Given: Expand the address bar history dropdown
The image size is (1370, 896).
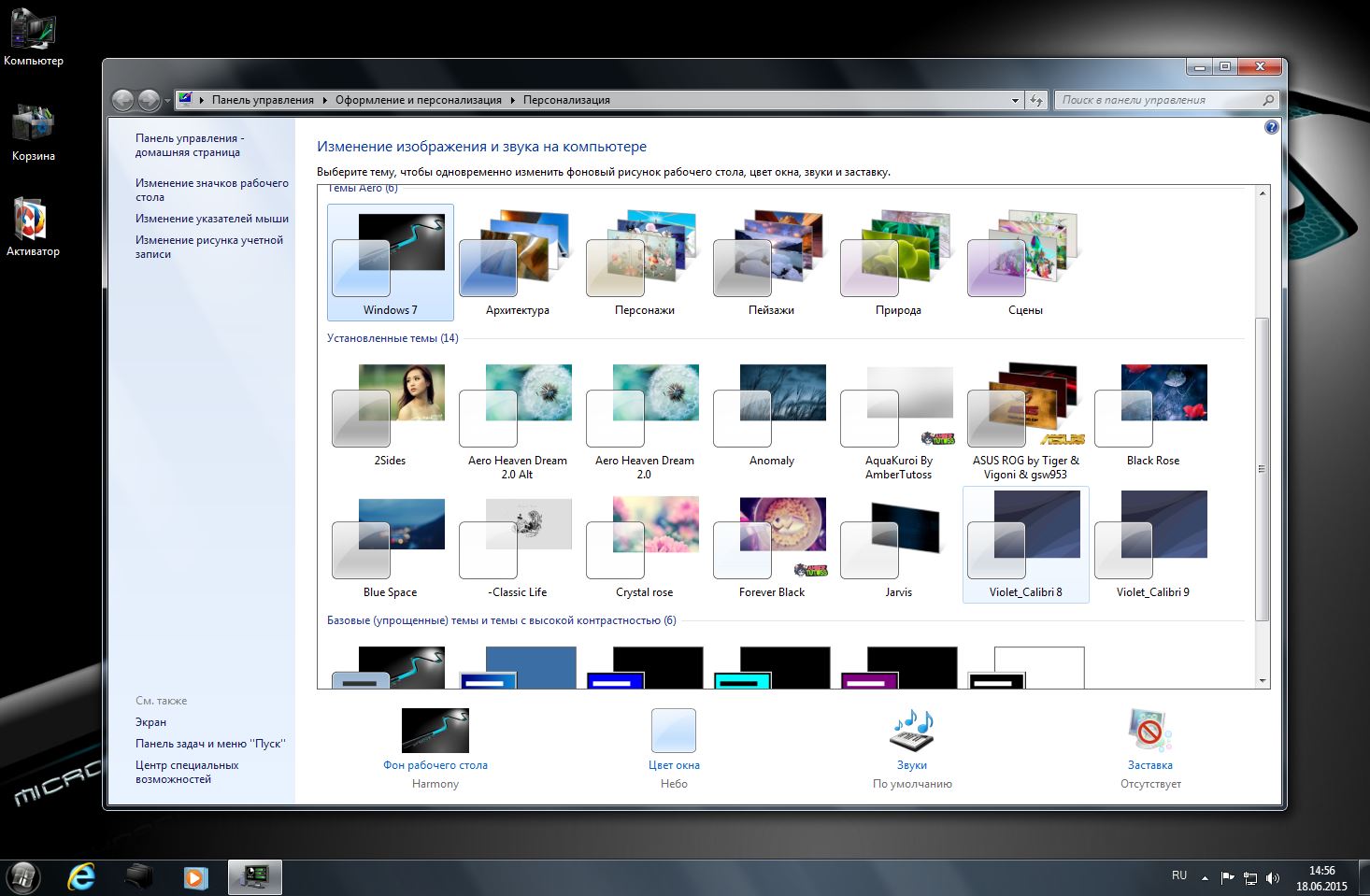Looking at the screenshot, I should (1015, 100).
